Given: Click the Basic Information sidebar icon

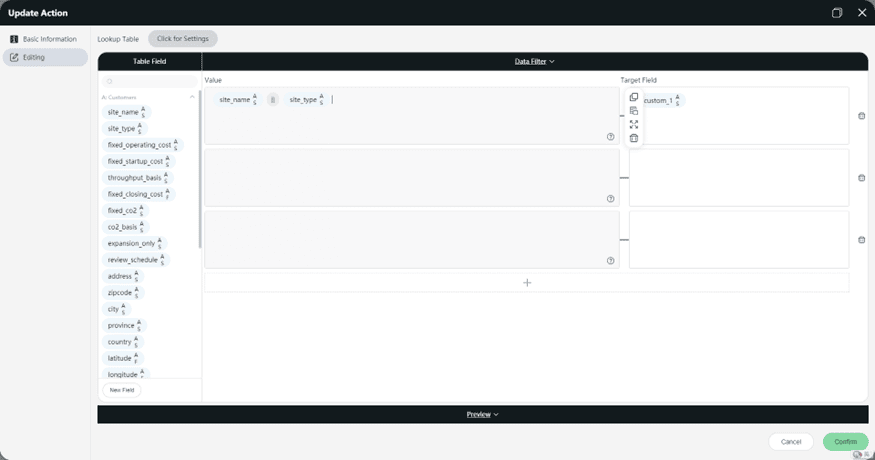Looking at the screenshot, I should pos(14,39).
